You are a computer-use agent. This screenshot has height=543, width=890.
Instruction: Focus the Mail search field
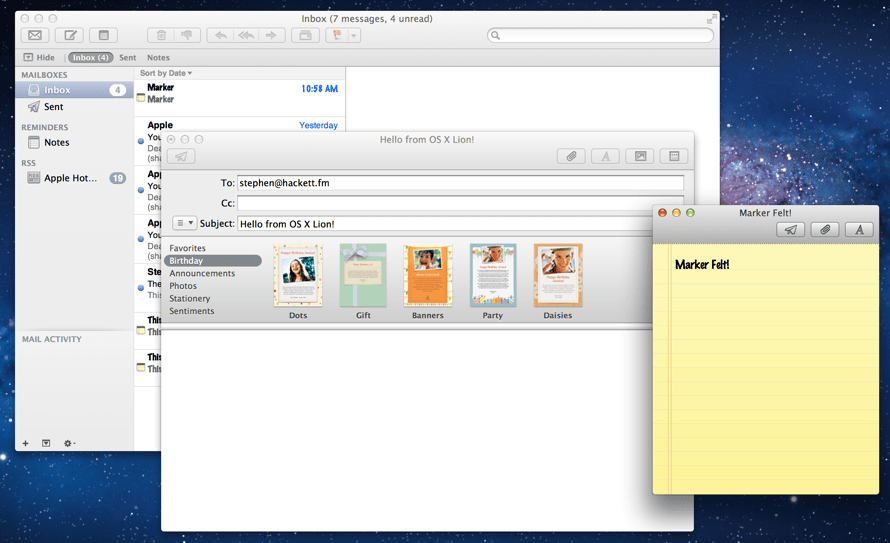point(600,35)
